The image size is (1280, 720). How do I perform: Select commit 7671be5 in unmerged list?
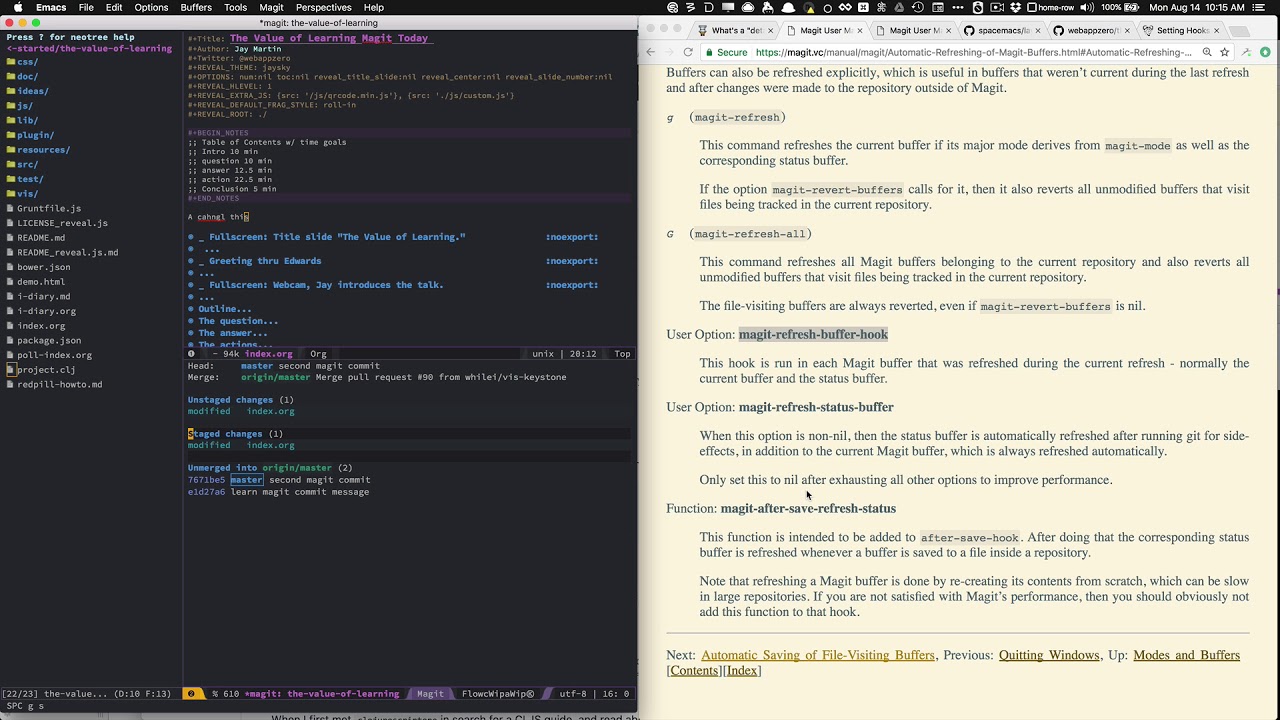point(279,480)
